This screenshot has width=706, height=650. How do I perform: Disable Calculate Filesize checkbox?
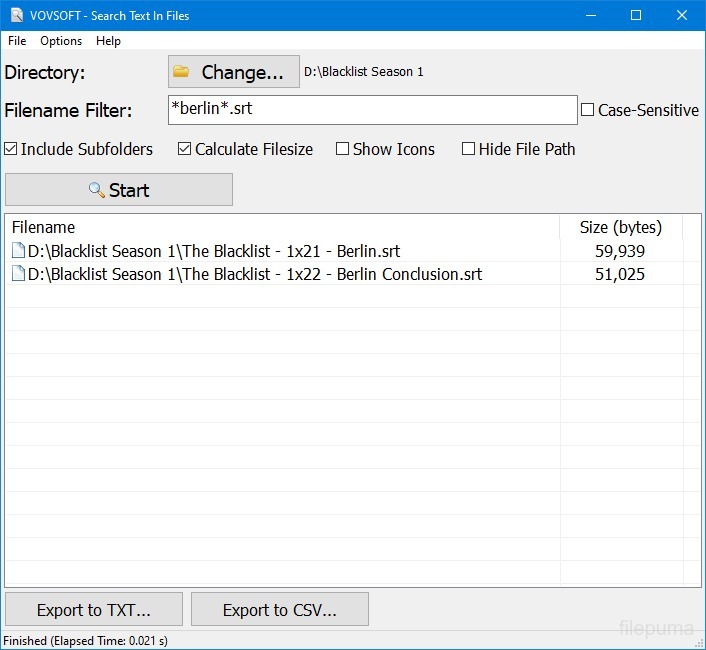pos(185,149)
